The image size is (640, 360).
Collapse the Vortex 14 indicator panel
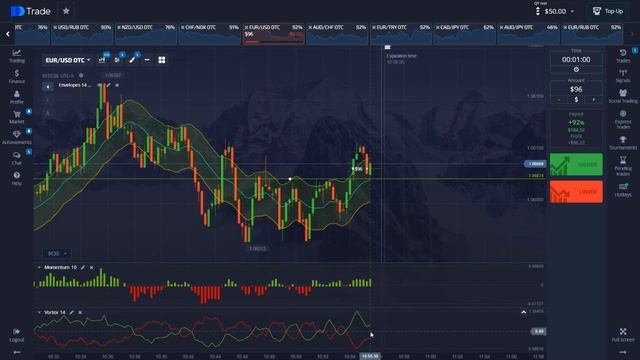[39, 312]
